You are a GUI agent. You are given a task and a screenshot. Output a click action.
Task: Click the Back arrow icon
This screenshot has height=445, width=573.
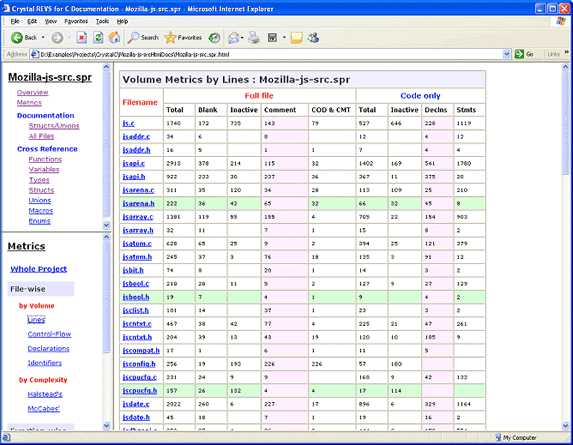tap(17, 37)
